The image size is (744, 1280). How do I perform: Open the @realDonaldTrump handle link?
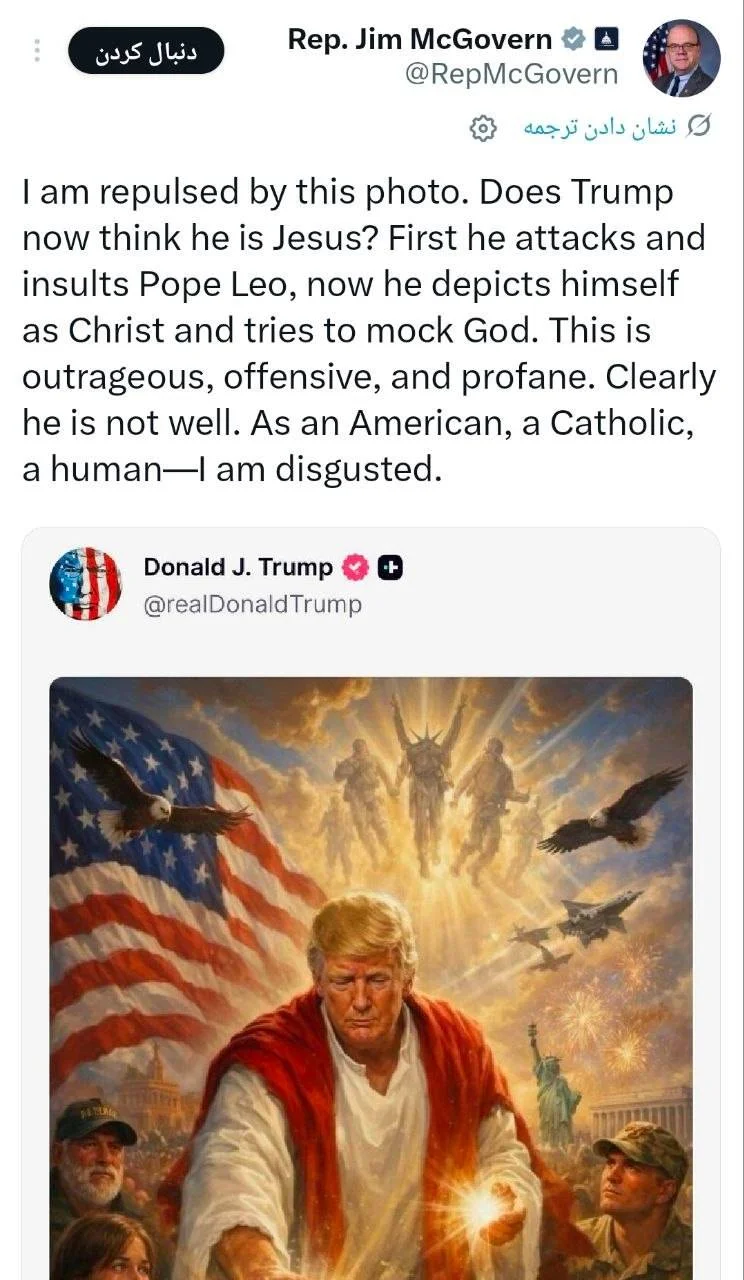pyautogui.click(x=252, y=605)
